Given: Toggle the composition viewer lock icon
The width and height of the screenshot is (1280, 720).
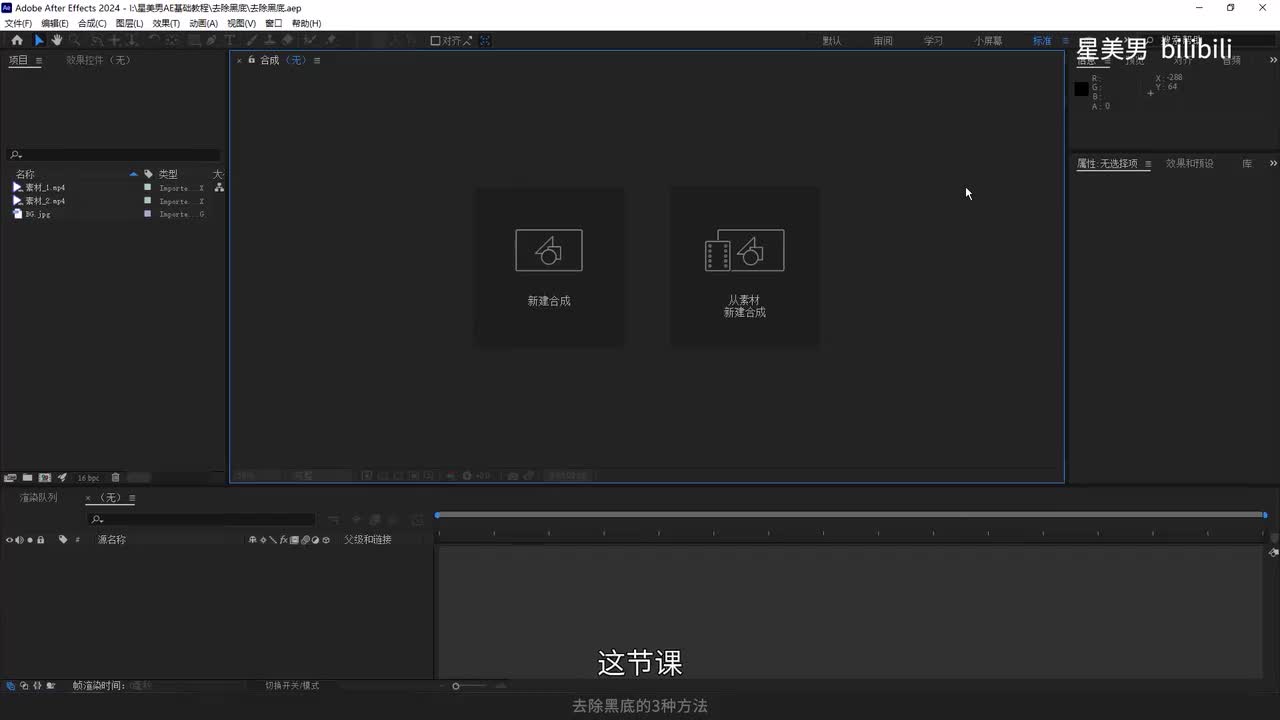Looking at the screenshot, I should tap(251, 60).
